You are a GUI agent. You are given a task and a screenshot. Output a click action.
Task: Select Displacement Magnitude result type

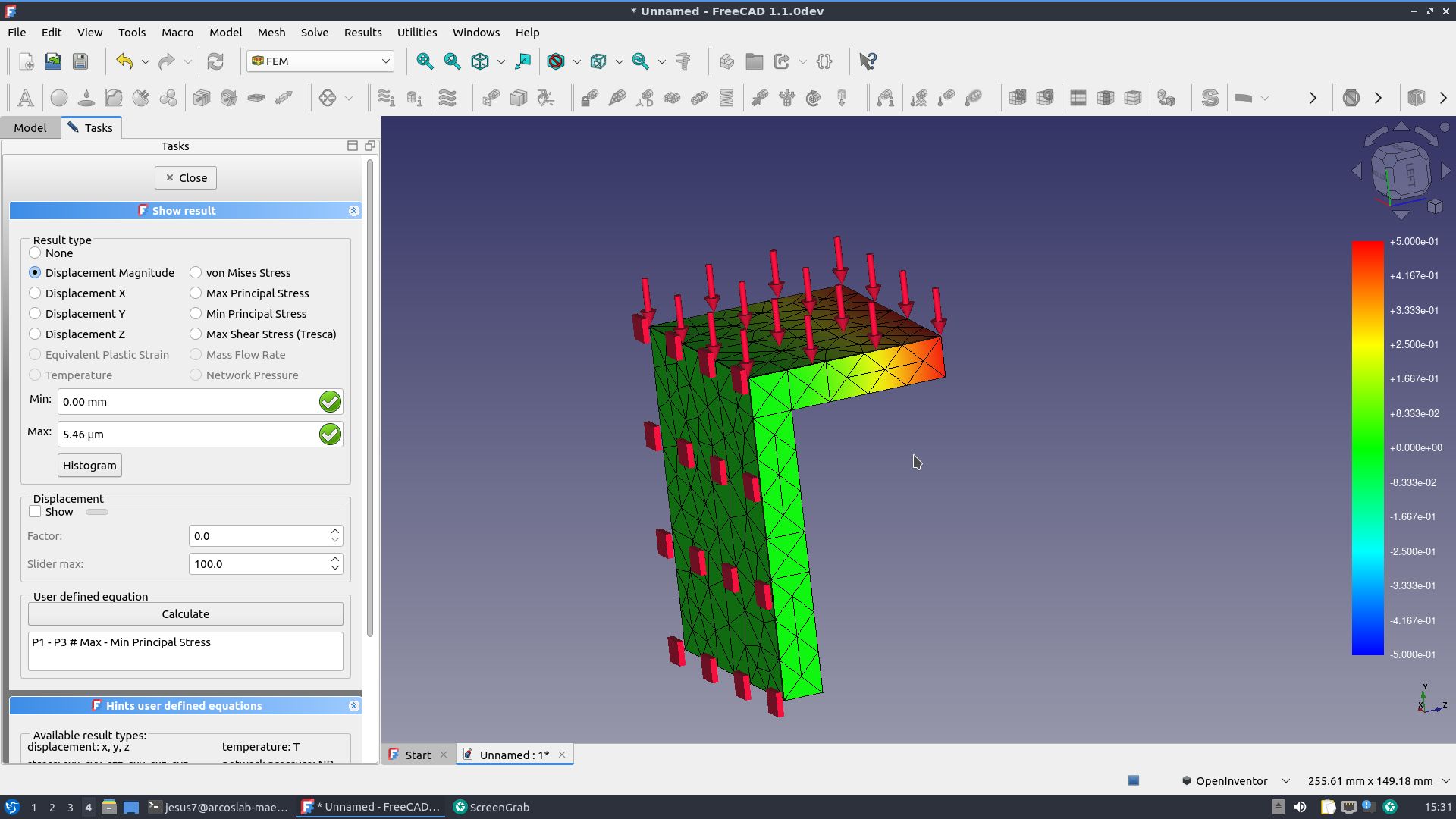(102, 273)
